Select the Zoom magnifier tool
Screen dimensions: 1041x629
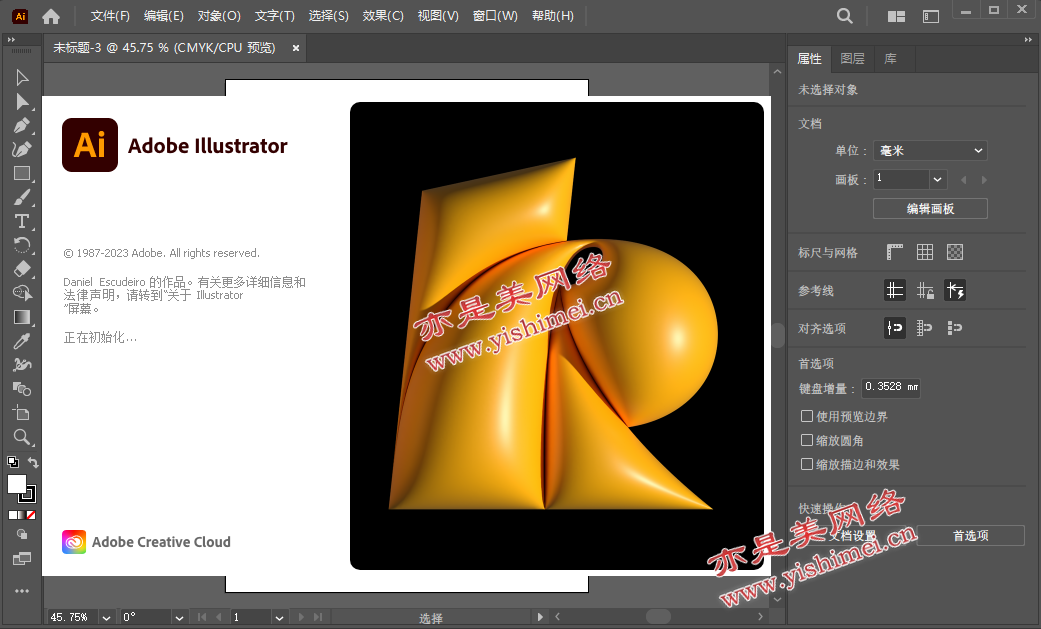(22, 436)
